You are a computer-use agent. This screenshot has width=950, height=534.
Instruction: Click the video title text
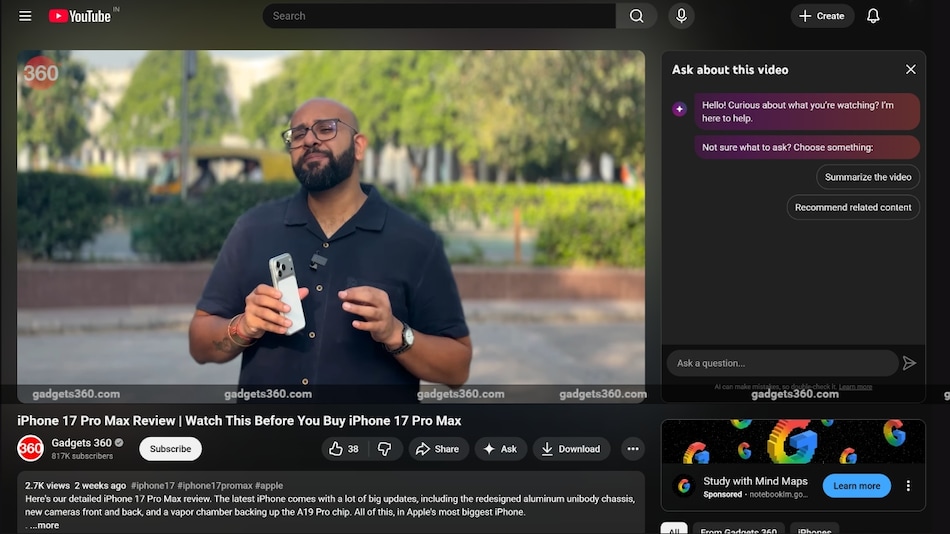(239, 421)
